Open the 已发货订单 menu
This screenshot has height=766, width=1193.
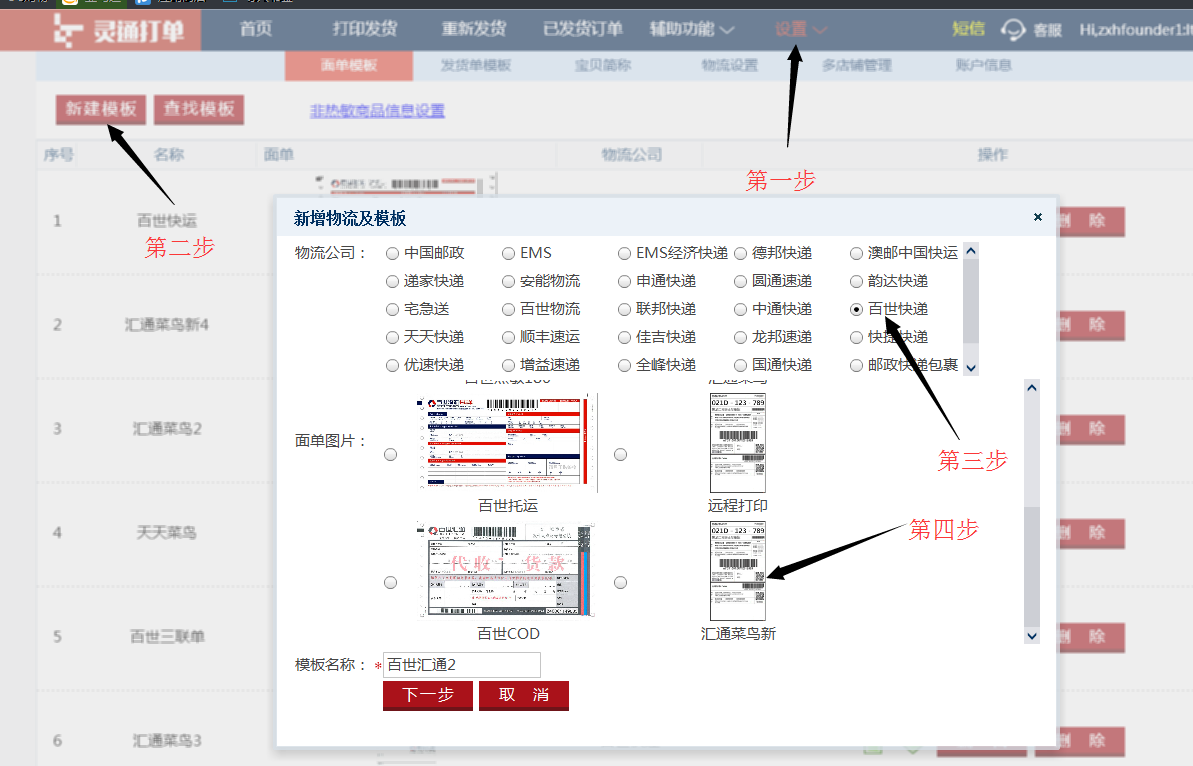[583, 30]
